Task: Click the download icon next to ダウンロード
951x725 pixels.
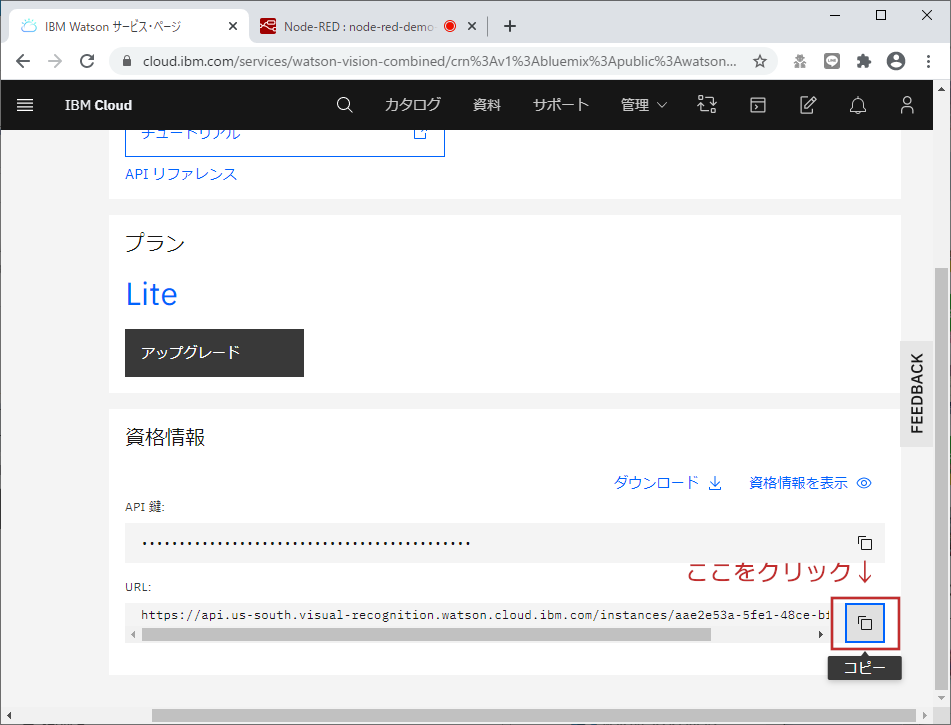Action: (714, 482)
